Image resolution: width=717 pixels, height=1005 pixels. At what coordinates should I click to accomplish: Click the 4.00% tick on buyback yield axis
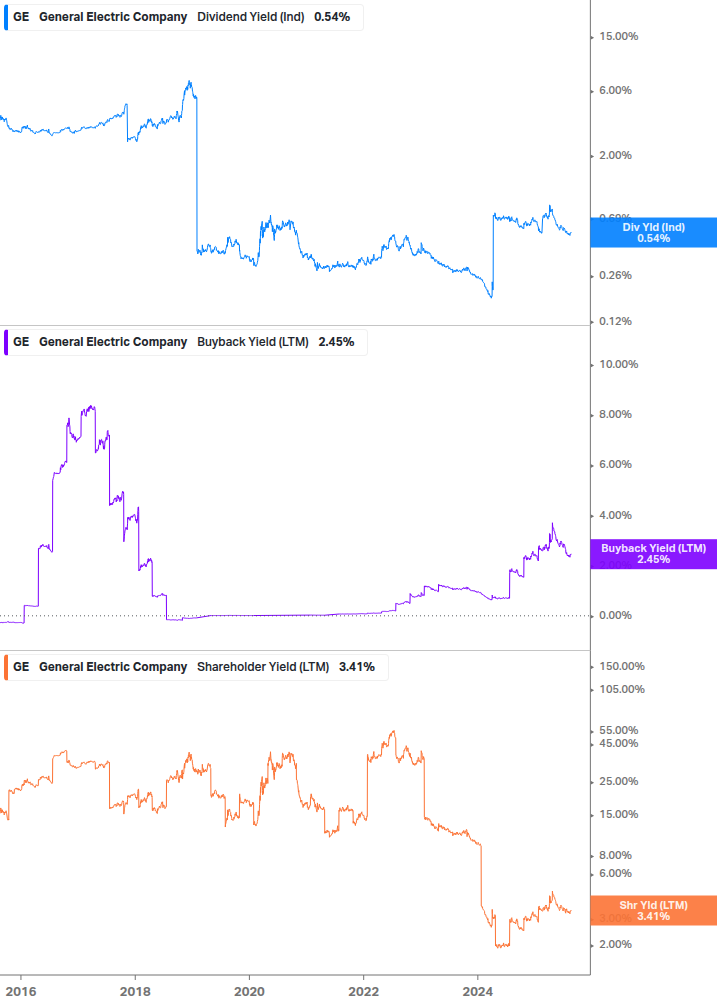(x=615, y=515)
